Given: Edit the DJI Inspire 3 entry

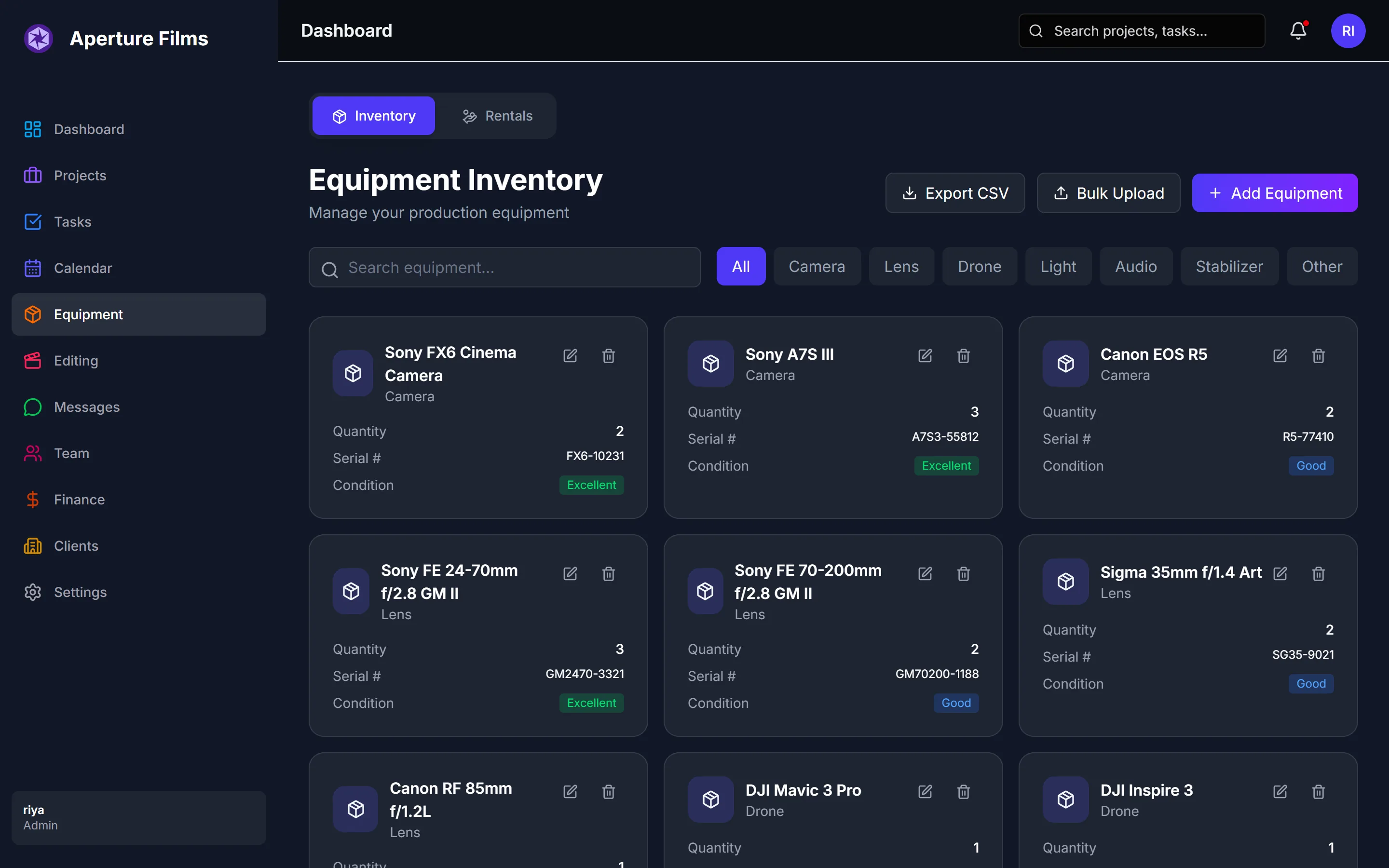Looking at the screenshot, I should (1280, 792).
